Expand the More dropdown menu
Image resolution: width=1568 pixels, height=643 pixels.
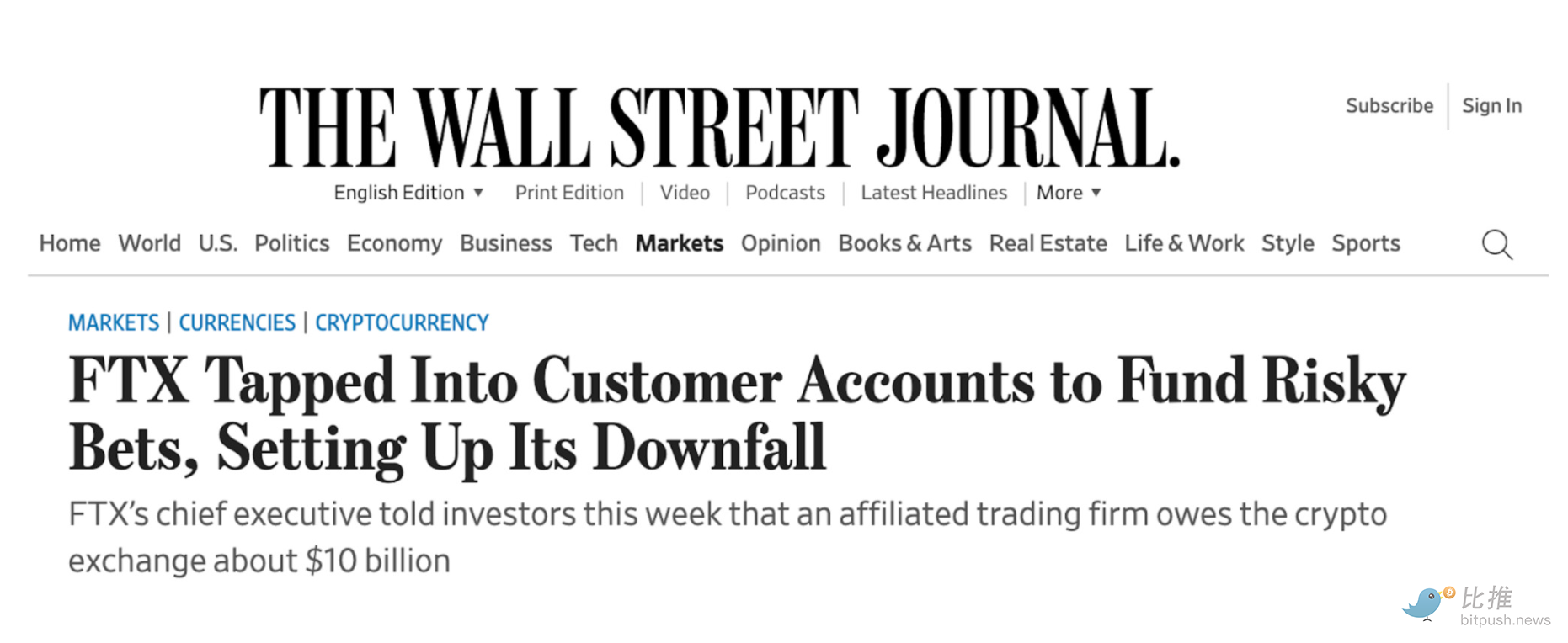1069,193
